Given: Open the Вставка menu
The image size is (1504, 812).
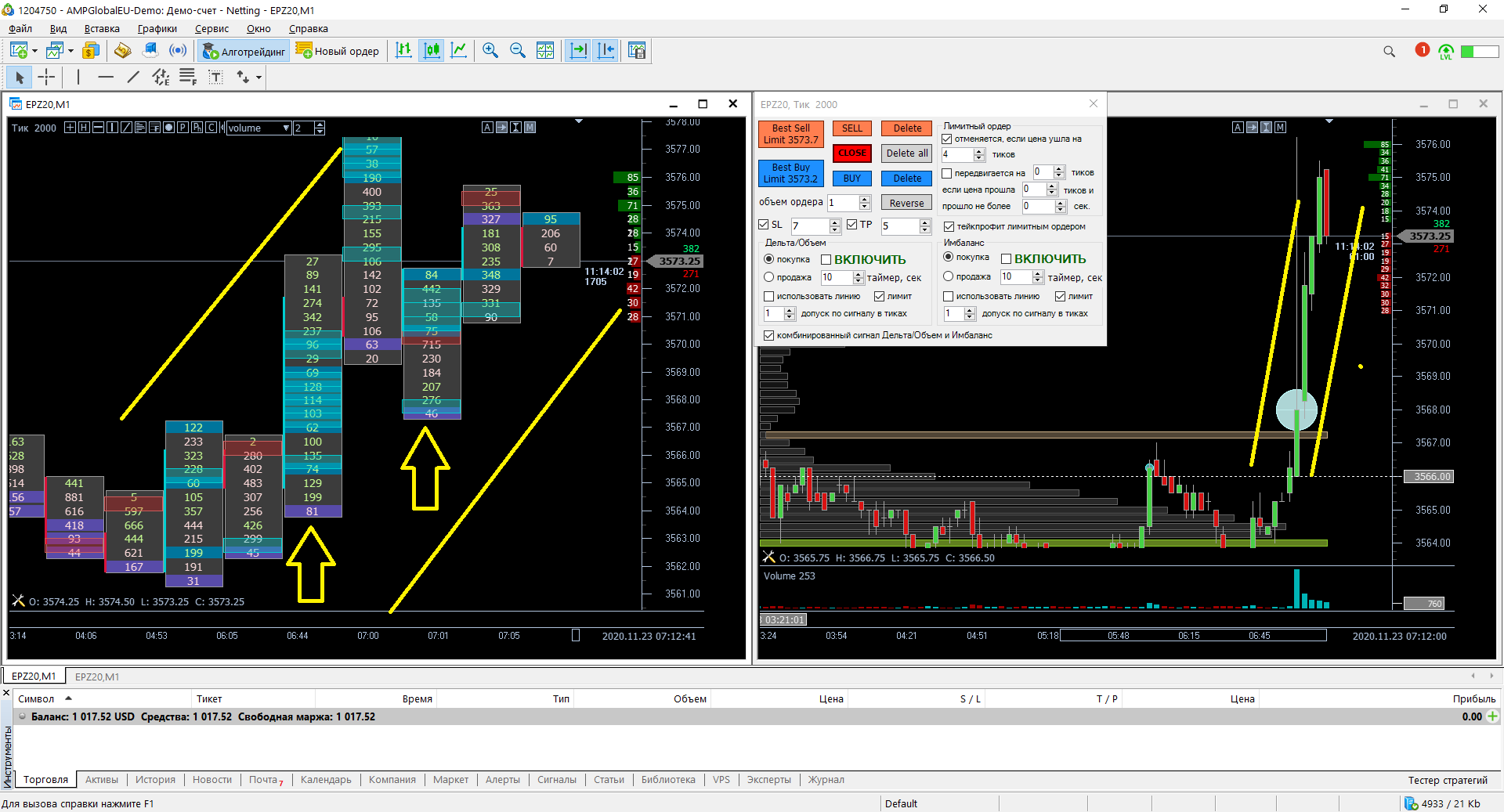Looking at the screenshot, I should tap(102, 29).
